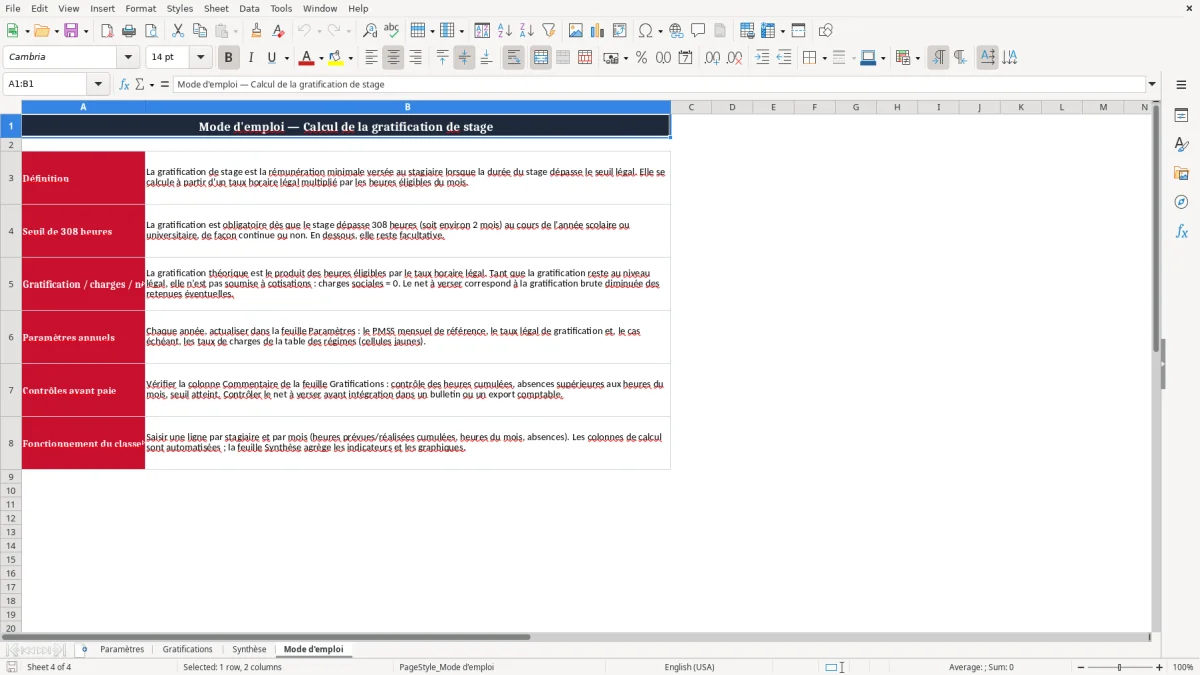1200x675 pixels.
Task: Toggle Align Right
Action: pyautogui.click(x=415, y=58)
